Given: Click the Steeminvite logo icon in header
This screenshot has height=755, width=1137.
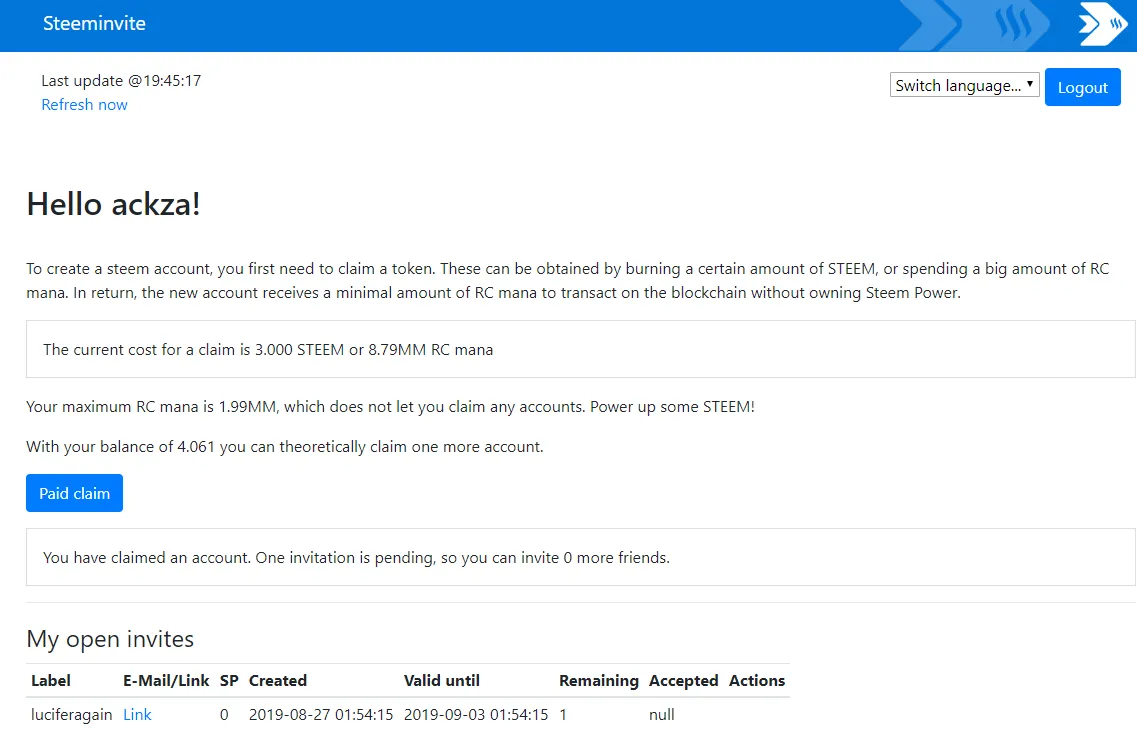Looking at the screenshot, I should coord(1103,24).
